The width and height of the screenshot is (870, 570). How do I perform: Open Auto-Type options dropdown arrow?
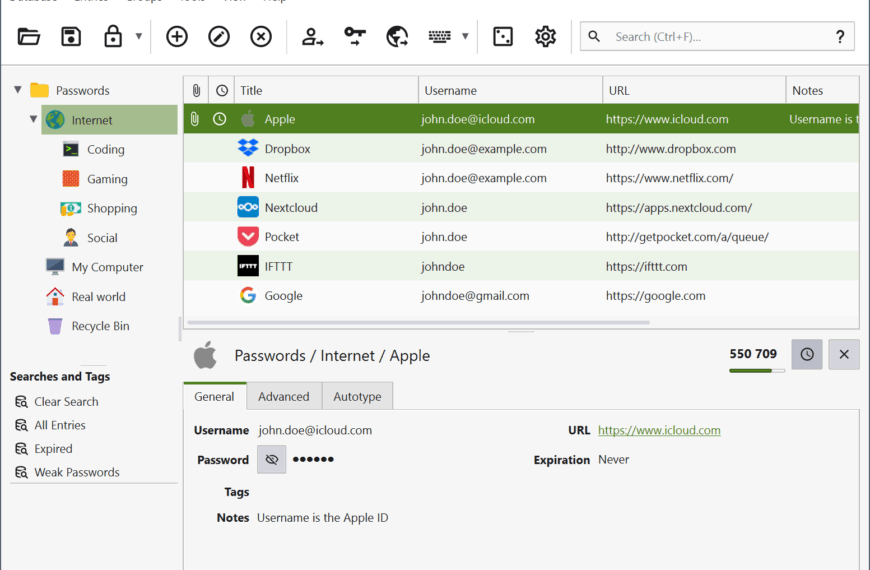tap(466, 37)
